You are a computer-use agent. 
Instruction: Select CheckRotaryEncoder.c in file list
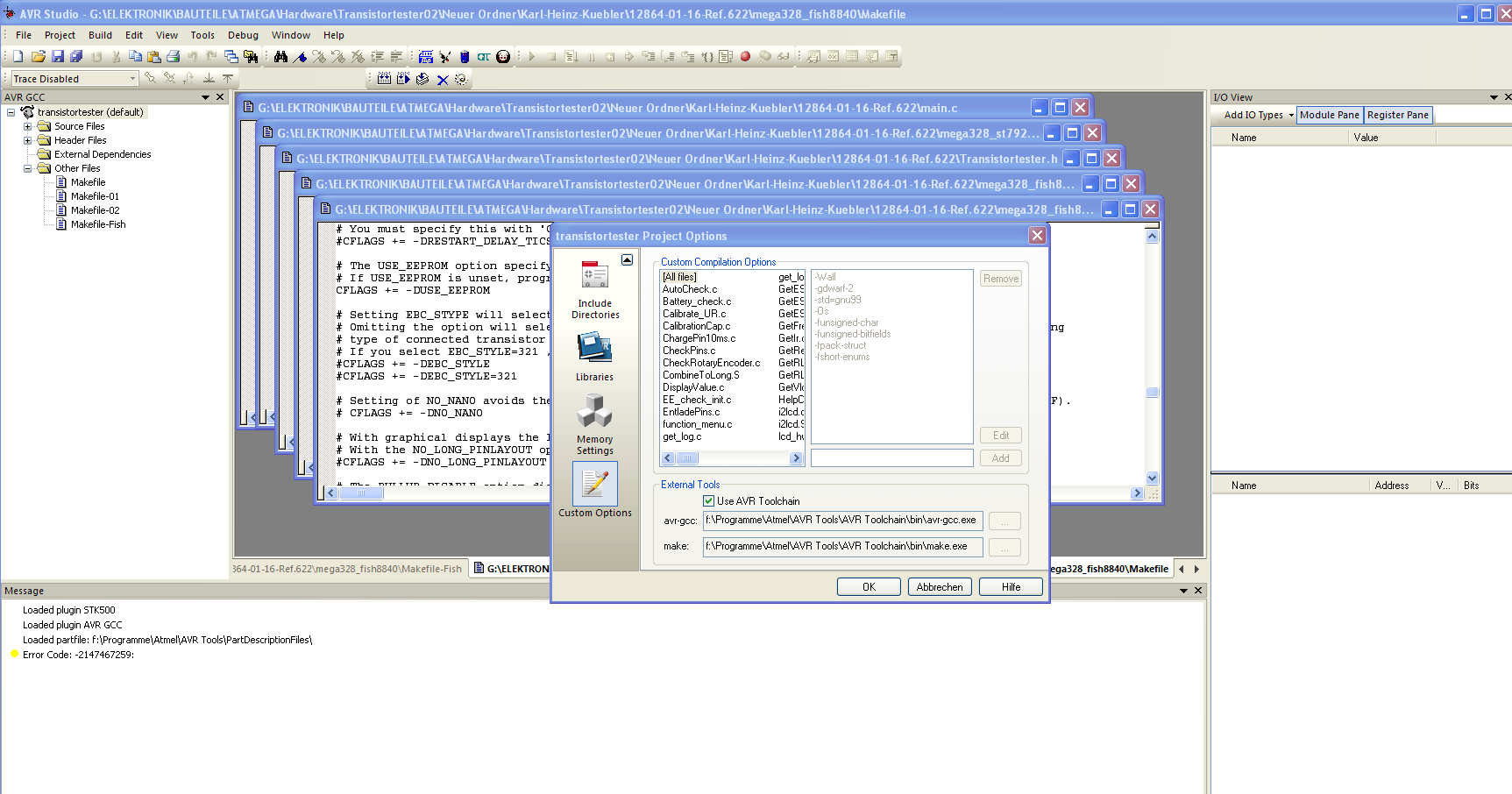coord(711,363)
